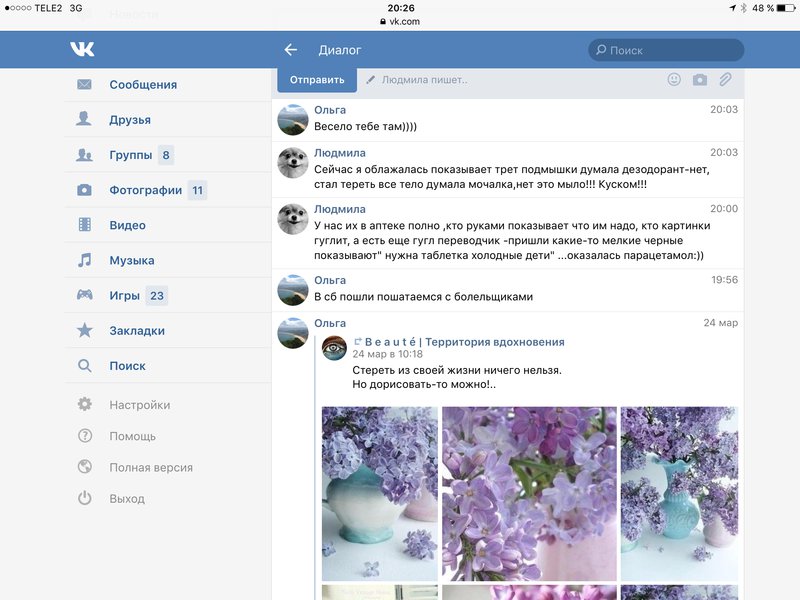Open Людмила's profile from the 20:03 message
Image resolution: width=800 pixels, height=600 pixels.
[x=340, y=153]
